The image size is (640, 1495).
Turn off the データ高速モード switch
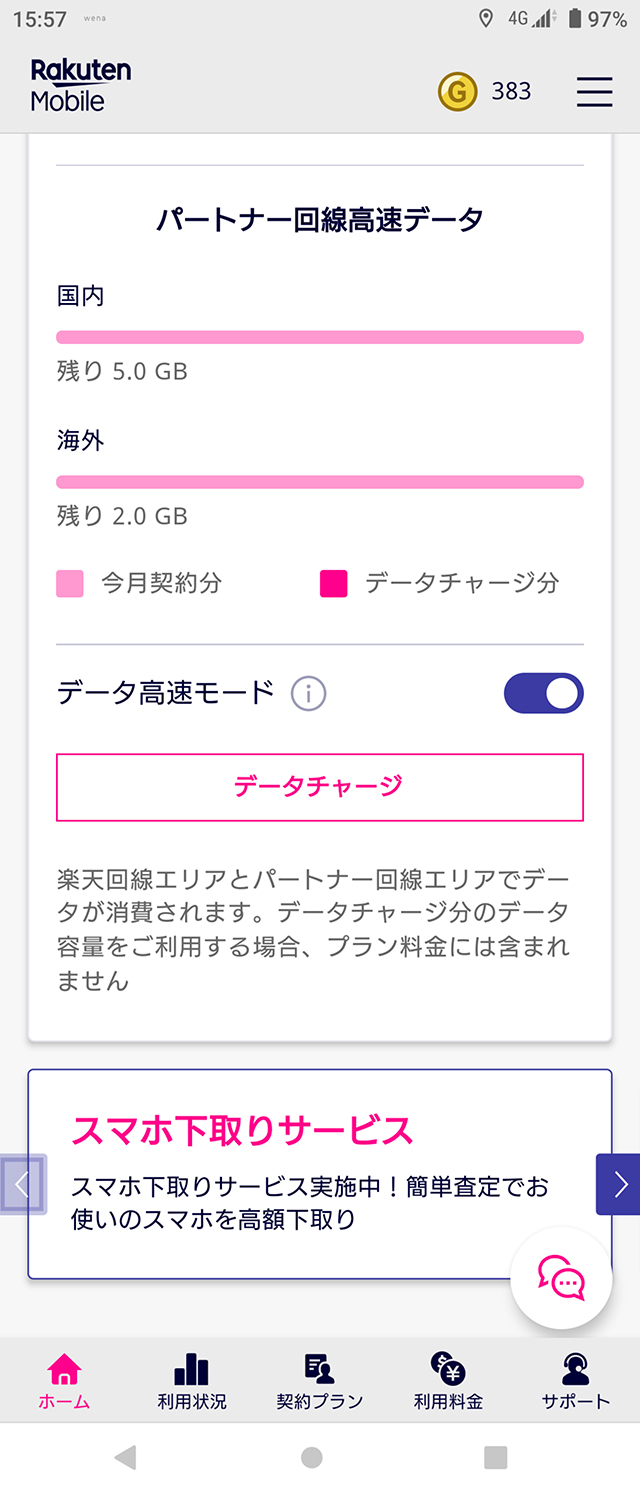click(x=543, y=693)
